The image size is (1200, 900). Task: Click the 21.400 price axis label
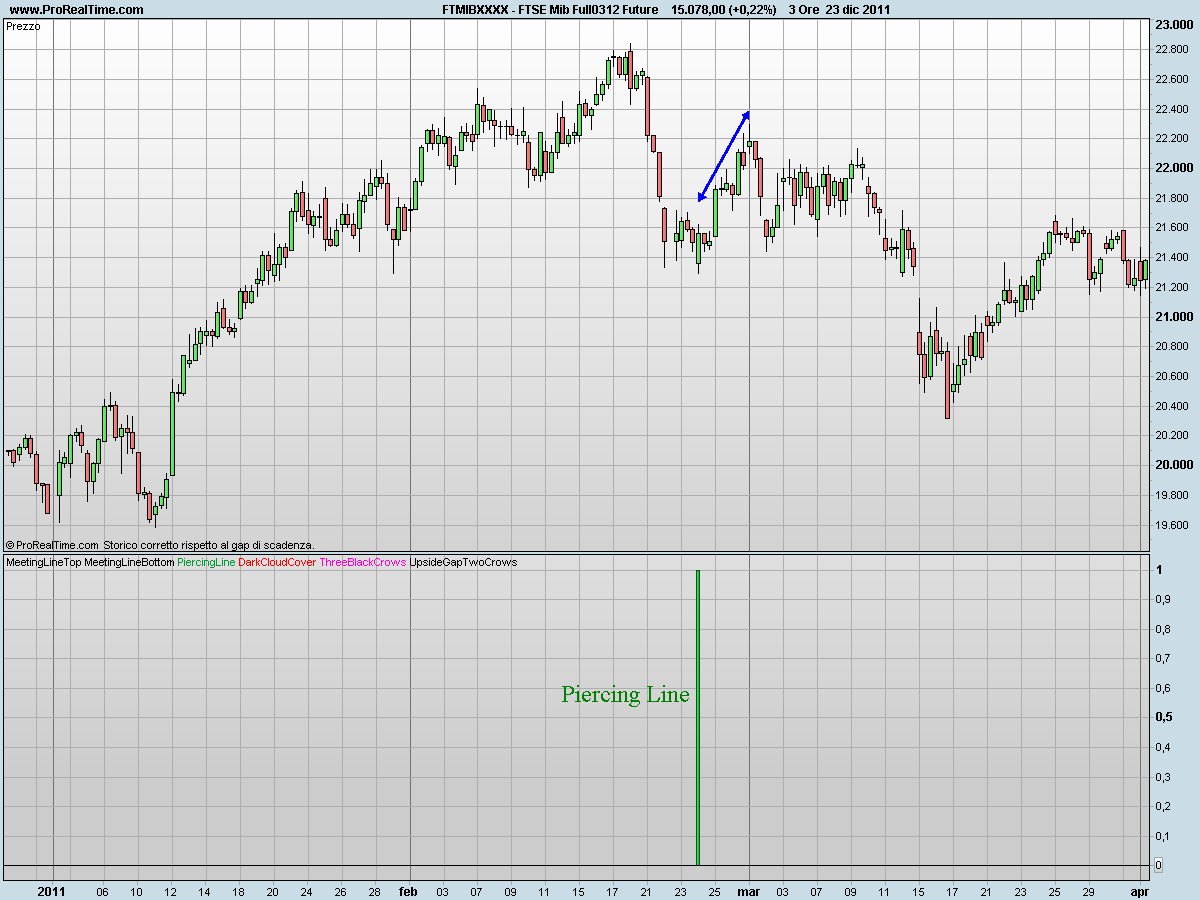coord(1173,258)
